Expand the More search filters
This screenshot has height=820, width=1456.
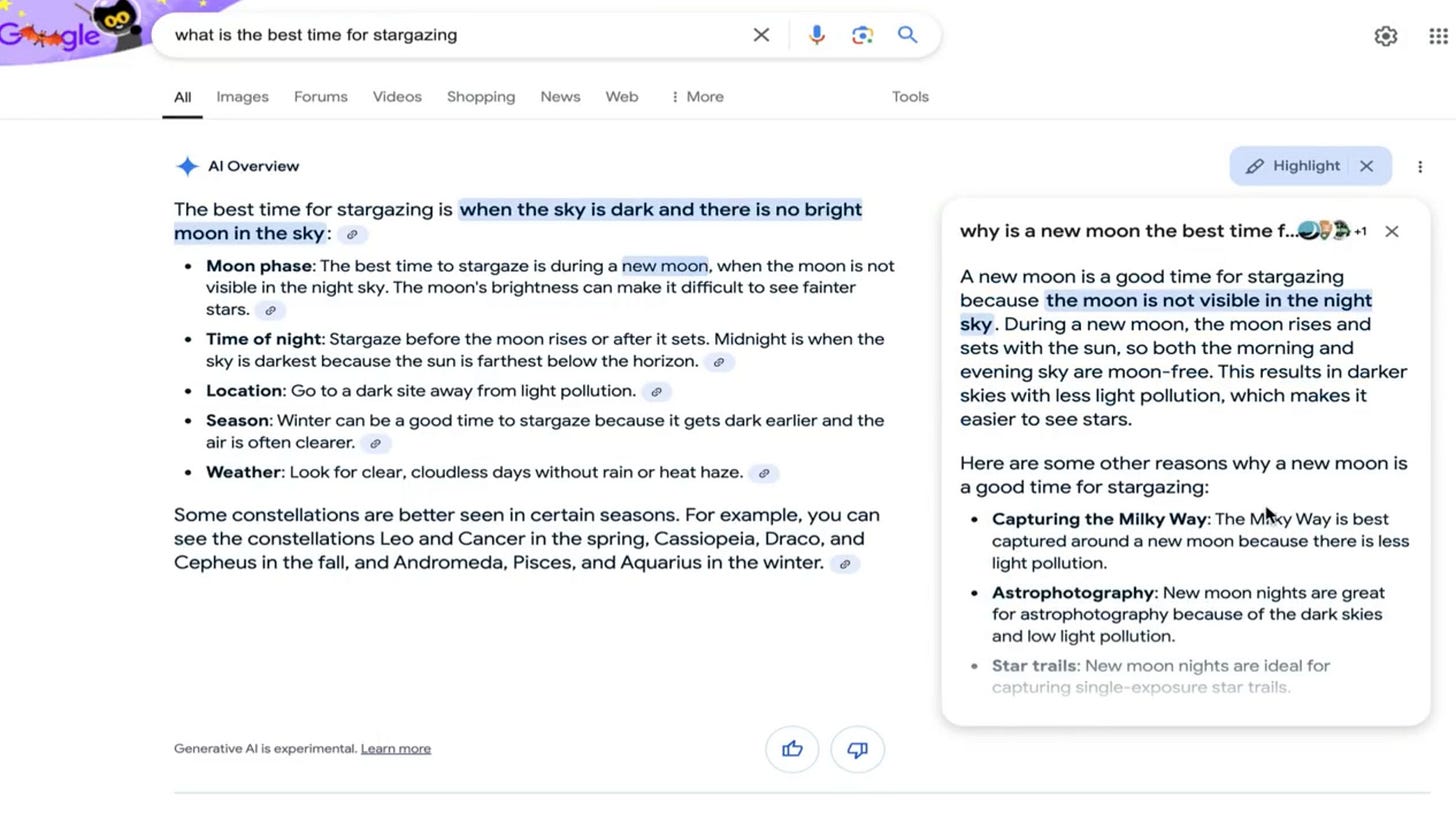click(x=697, y=97)
